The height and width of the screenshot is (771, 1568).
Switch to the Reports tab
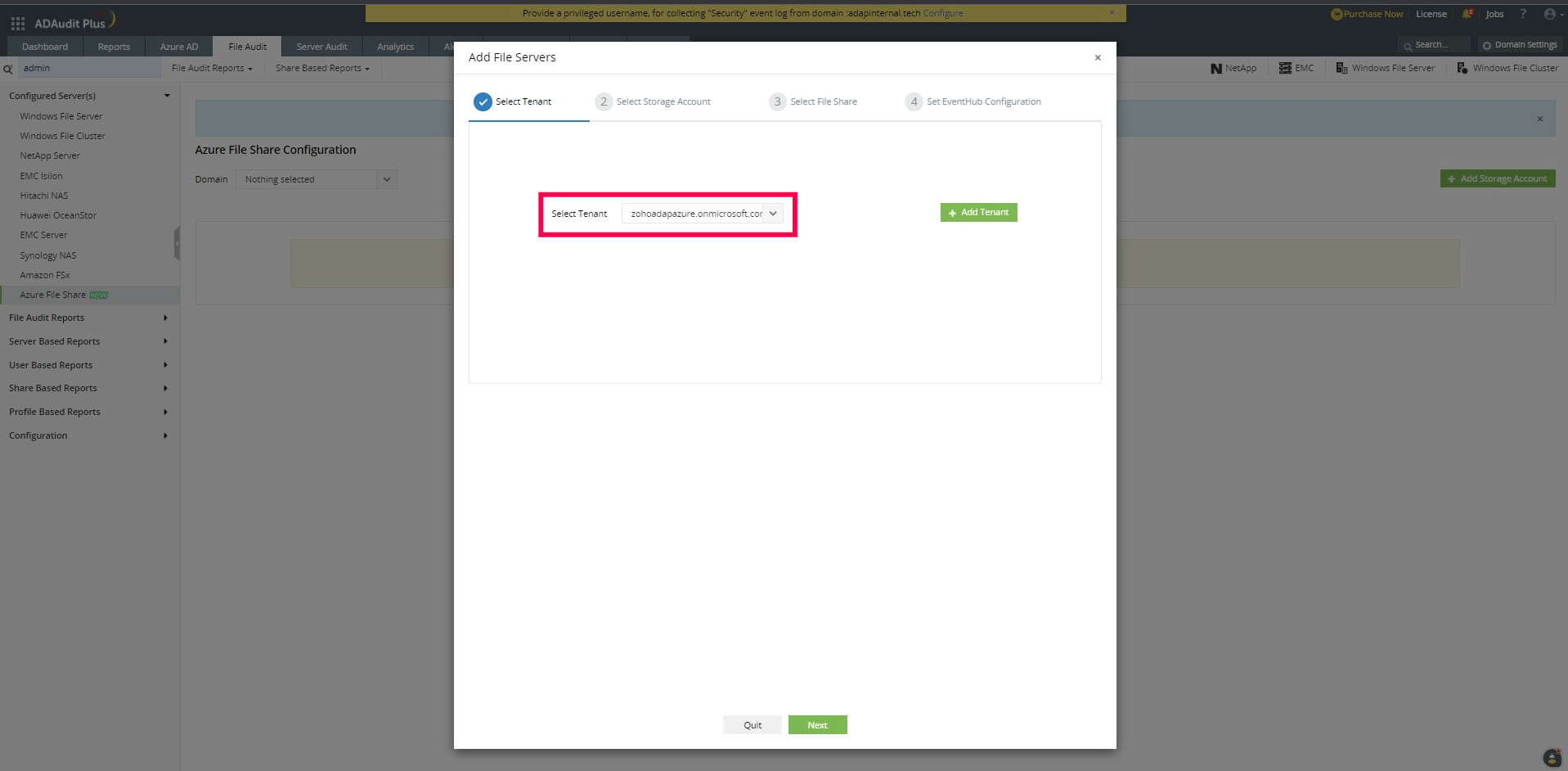pos(114,47)
